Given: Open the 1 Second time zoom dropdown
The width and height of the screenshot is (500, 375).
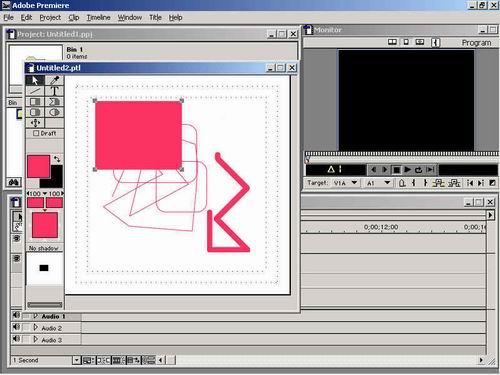Looking at the screenshot, I should [77, 360].
